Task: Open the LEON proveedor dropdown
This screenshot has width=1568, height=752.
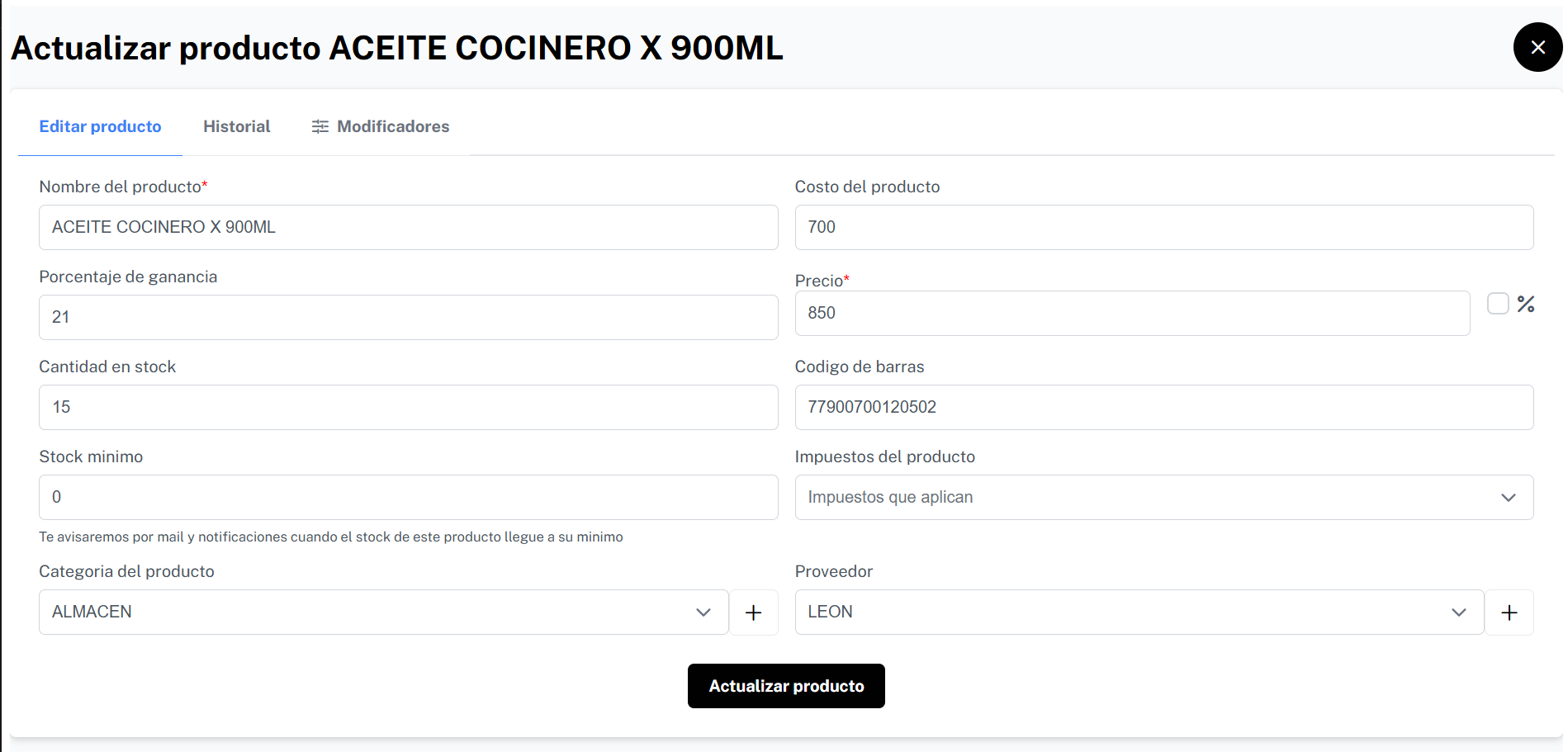Action: [x=1139, y=612]
